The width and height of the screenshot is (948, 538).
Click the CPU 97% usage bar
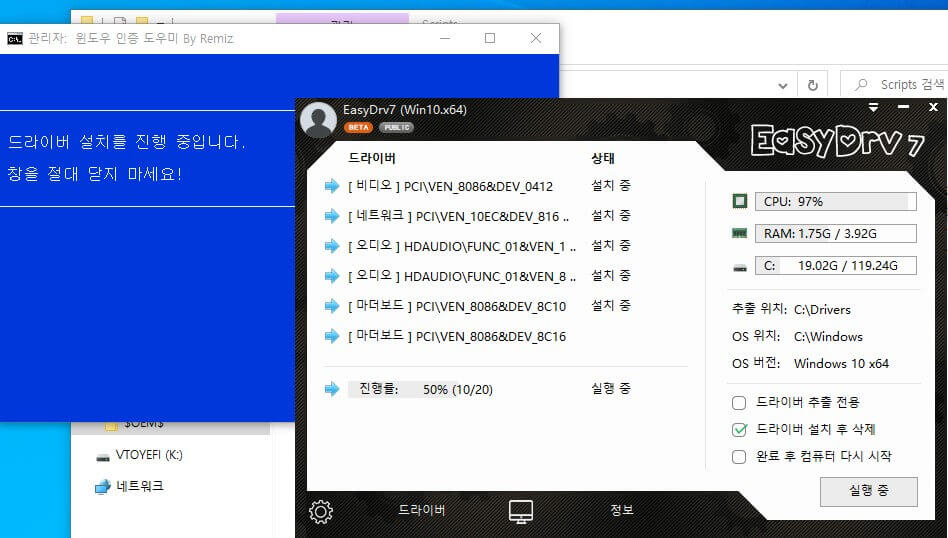(836, 201)
